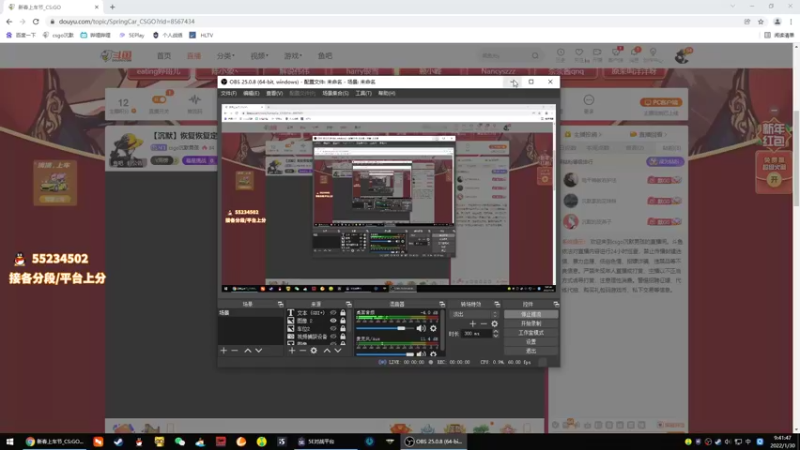Click 直播 link on Douyu navigation bar

tap(194, 56)
